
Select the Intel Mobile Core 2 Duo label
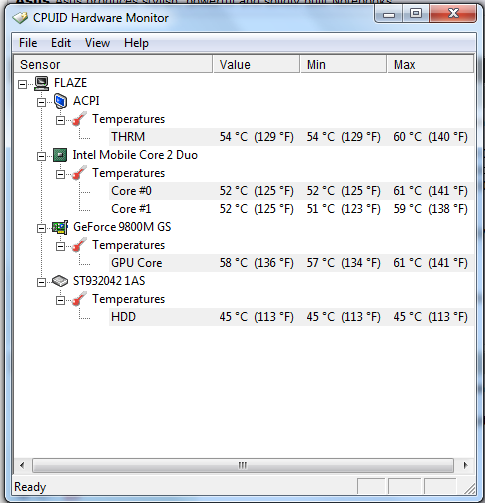click(135, 155)
